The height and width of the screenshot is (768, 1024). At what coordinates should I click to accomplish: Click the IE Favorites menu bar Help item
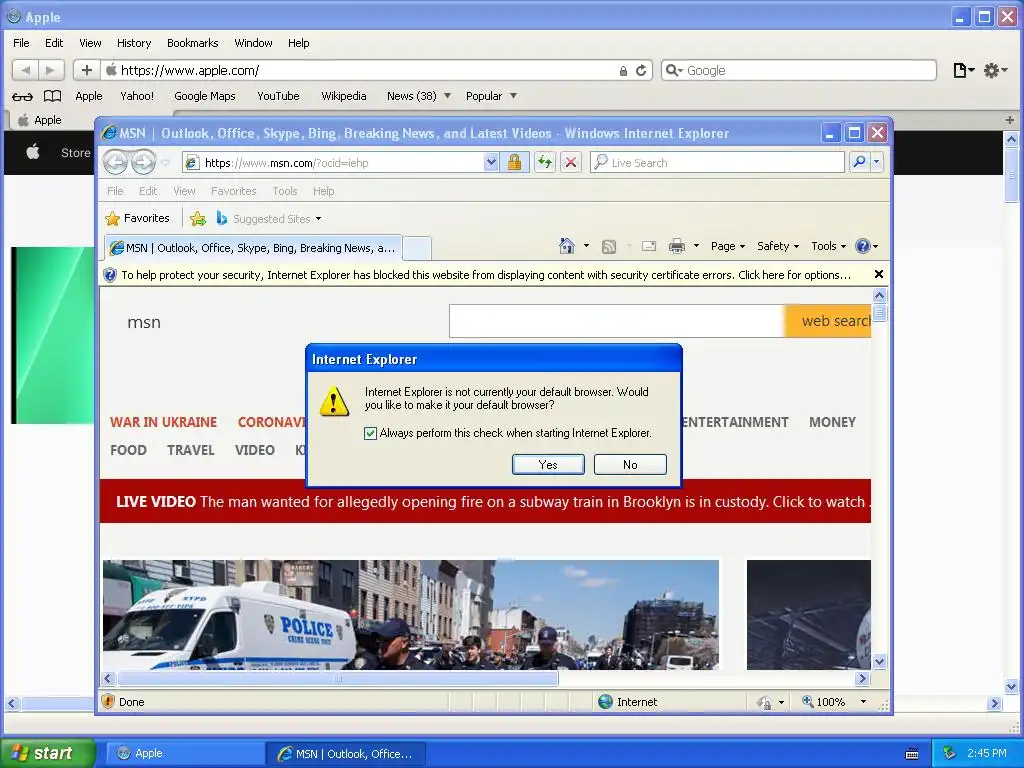click(323, 191)
